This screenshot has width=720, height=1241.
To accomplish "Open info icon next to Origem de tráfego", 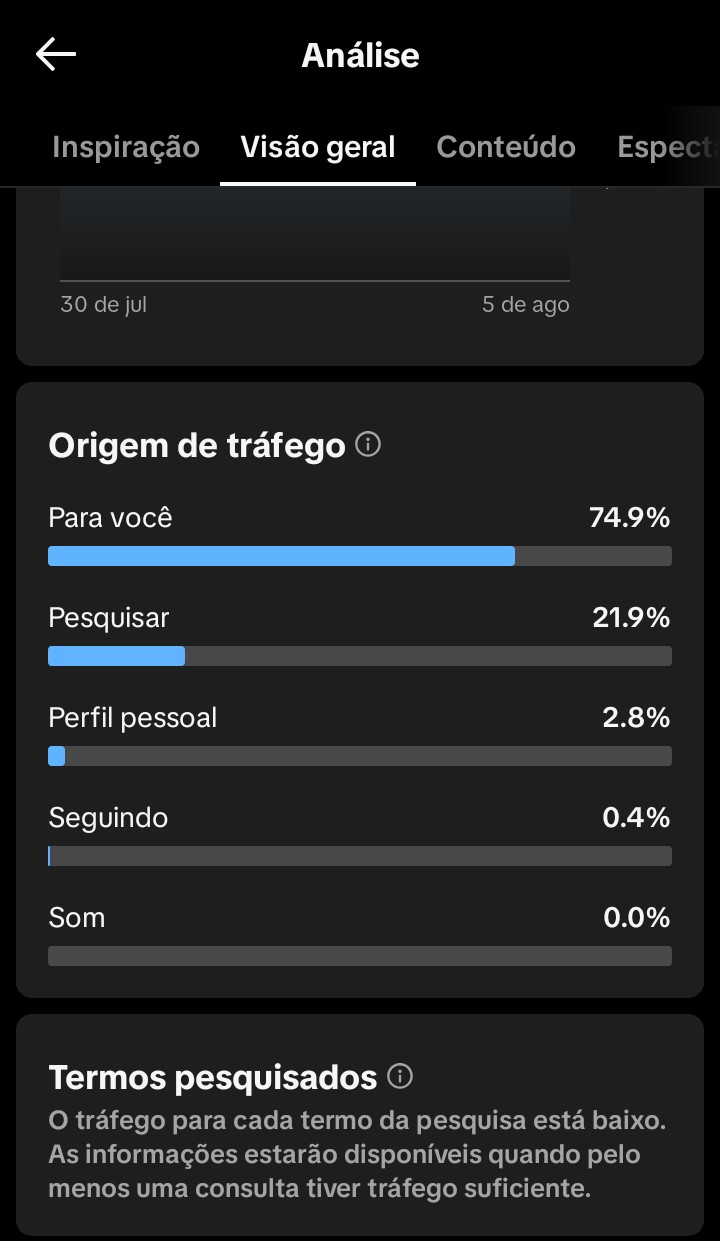I will point(368,445).
